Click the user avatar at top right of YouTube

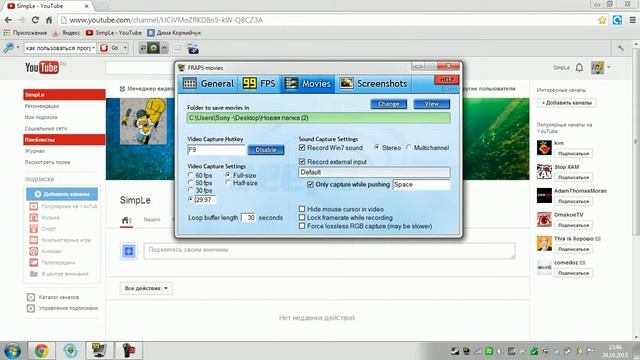(598, 67)
